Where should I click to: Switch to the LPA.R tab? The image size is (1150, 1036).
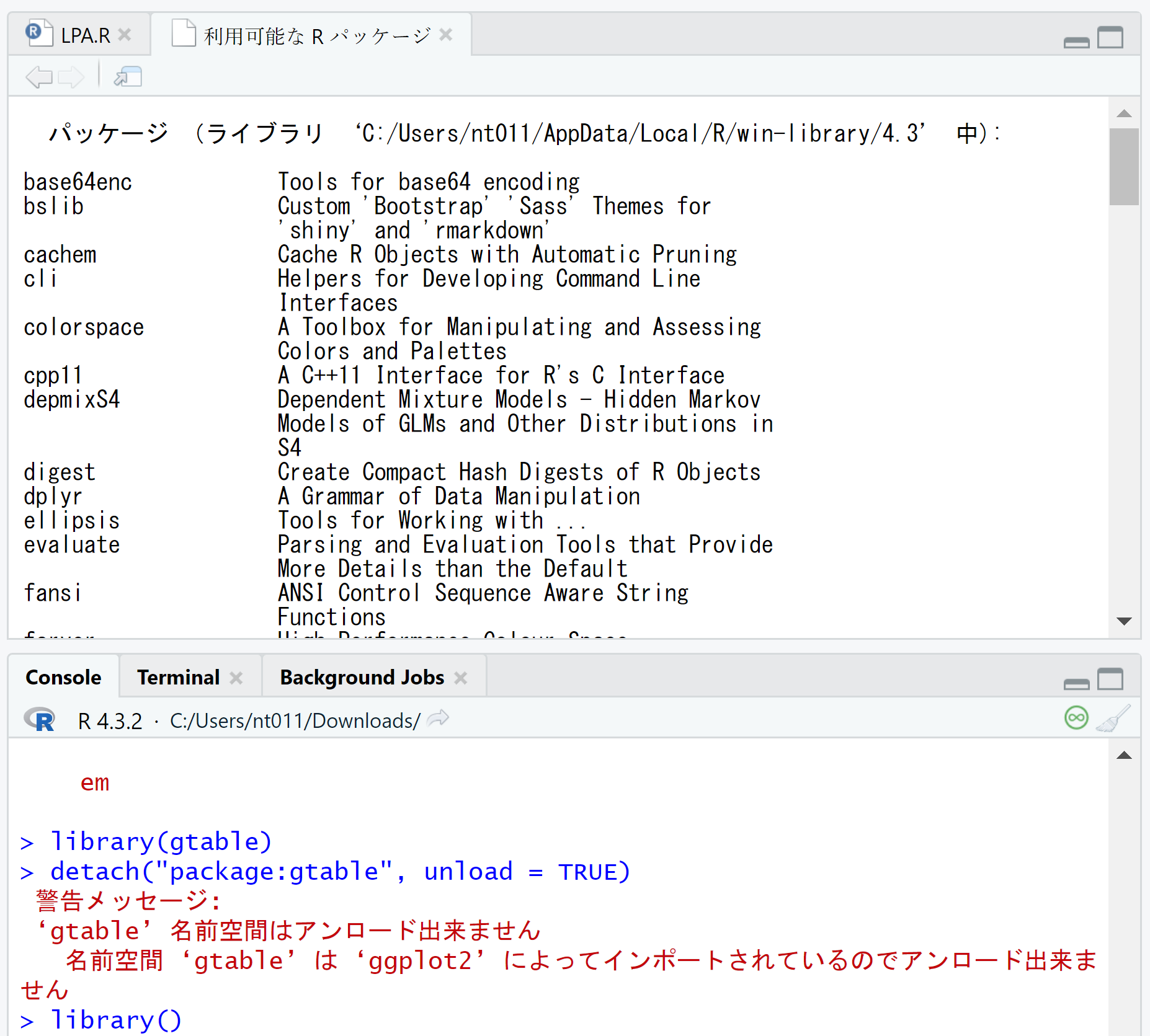pos(85,35)
